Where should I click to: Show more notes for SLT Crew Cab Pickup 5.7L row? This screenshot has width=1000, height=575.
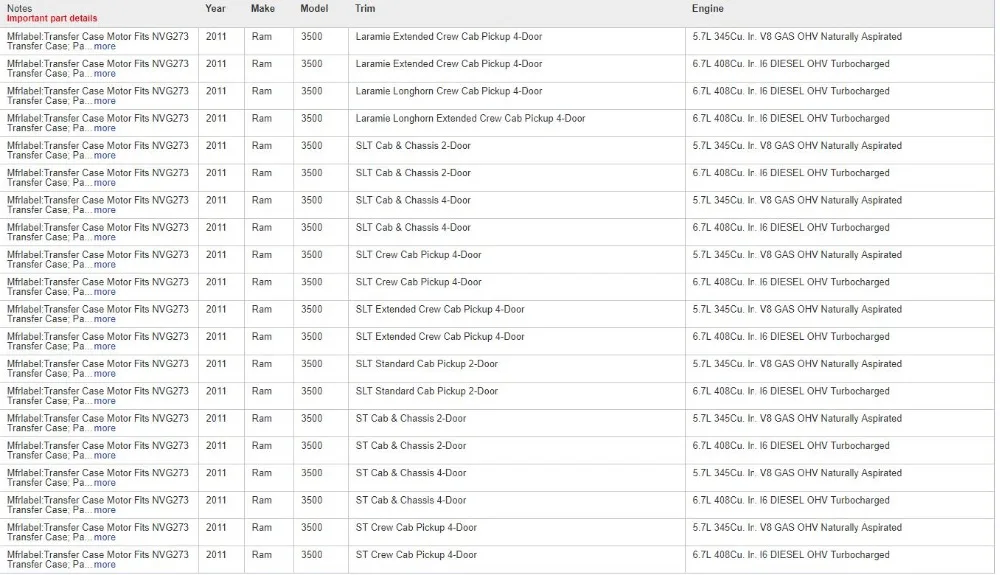105,265
